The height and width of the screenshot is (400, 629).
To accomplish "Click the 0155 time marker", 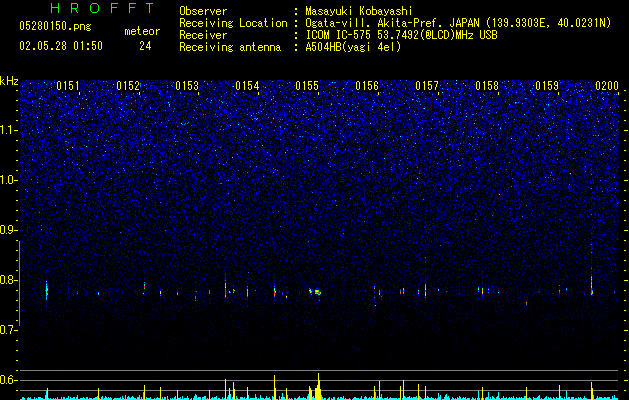I will coord(307,86).
